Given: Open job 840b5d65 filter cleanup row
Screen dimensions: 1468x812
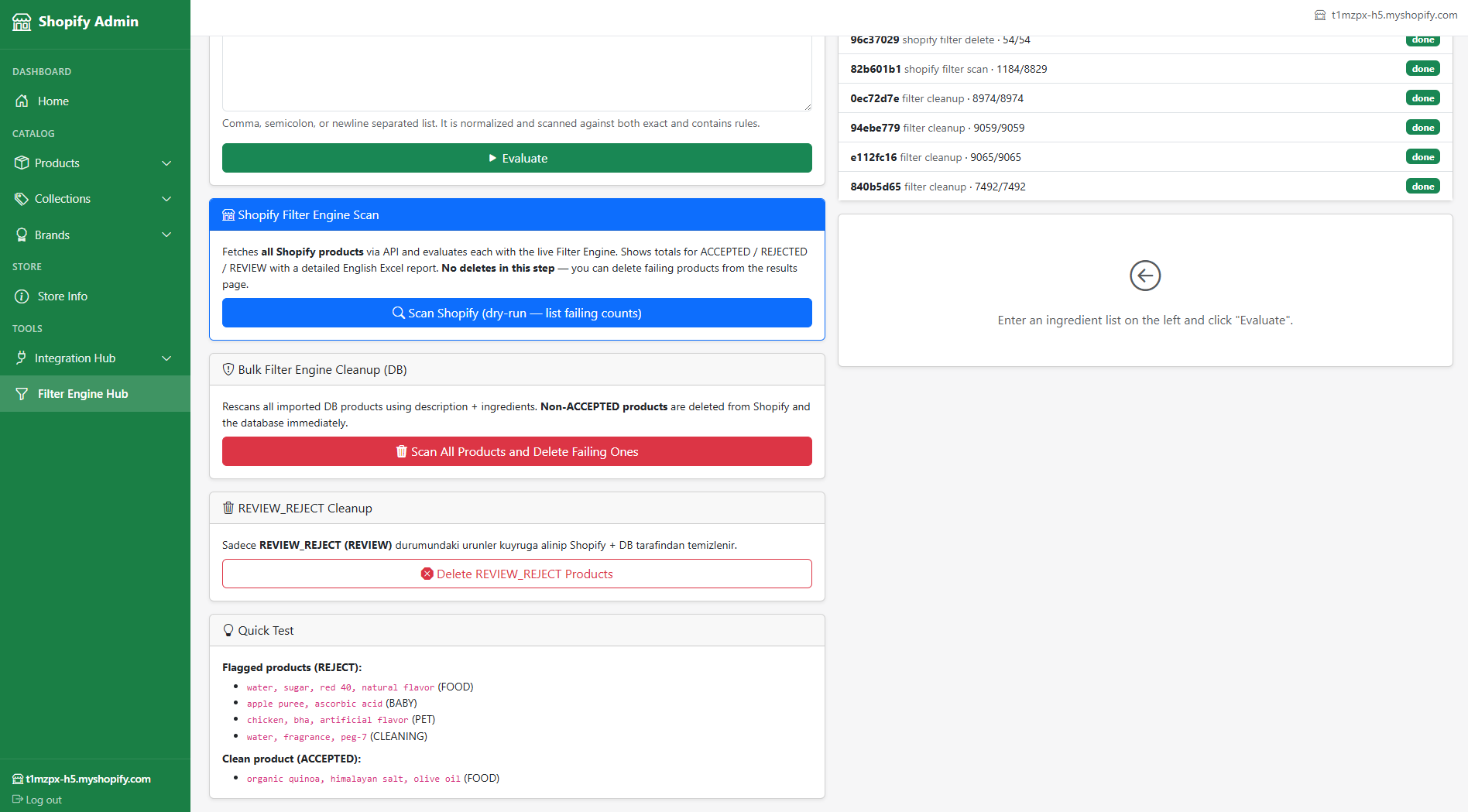Looking at the screenshot, I should click(1145, 187).
